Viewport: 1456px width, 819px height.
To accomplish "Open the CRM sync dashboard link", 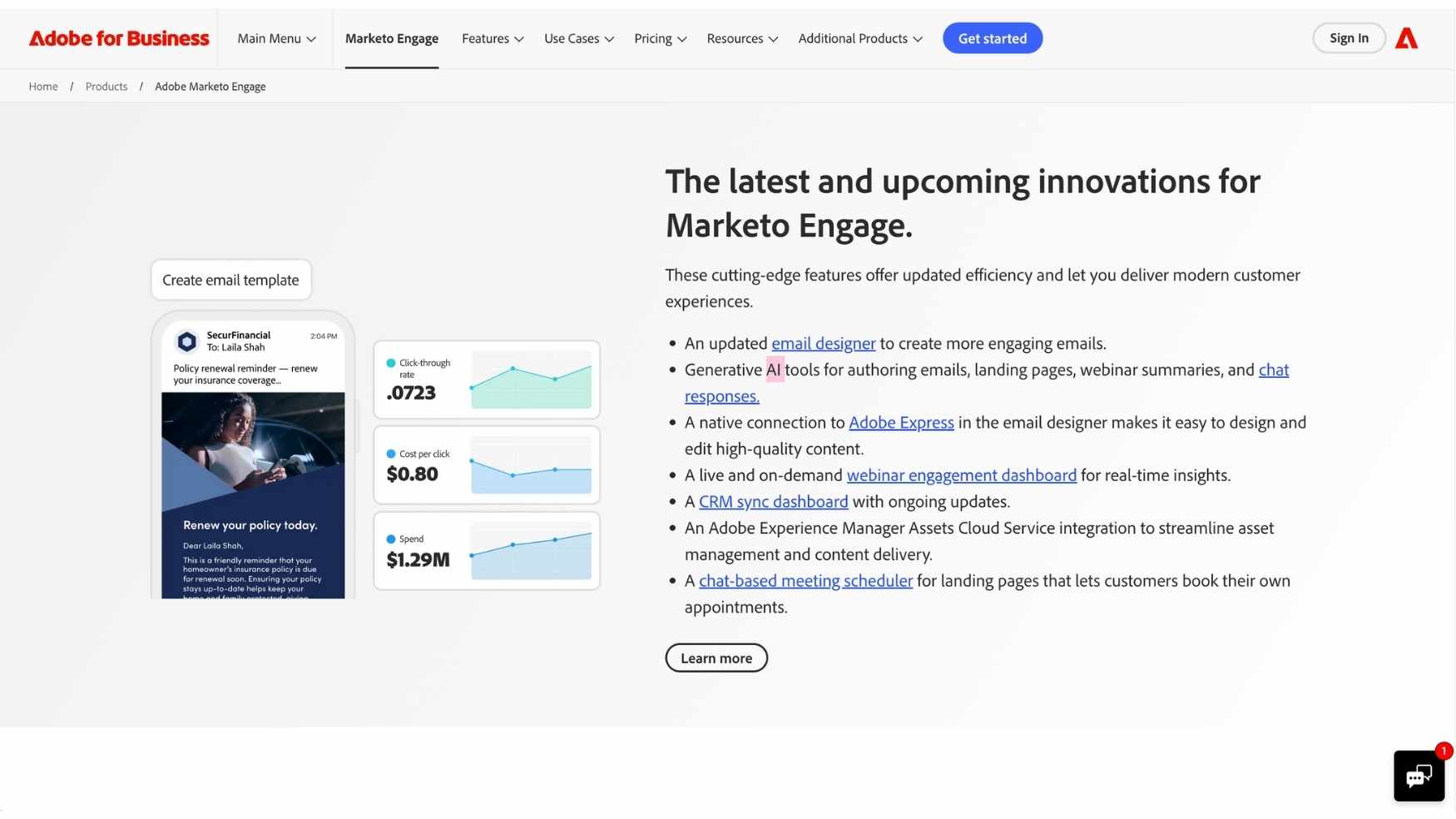I will 773,501.
